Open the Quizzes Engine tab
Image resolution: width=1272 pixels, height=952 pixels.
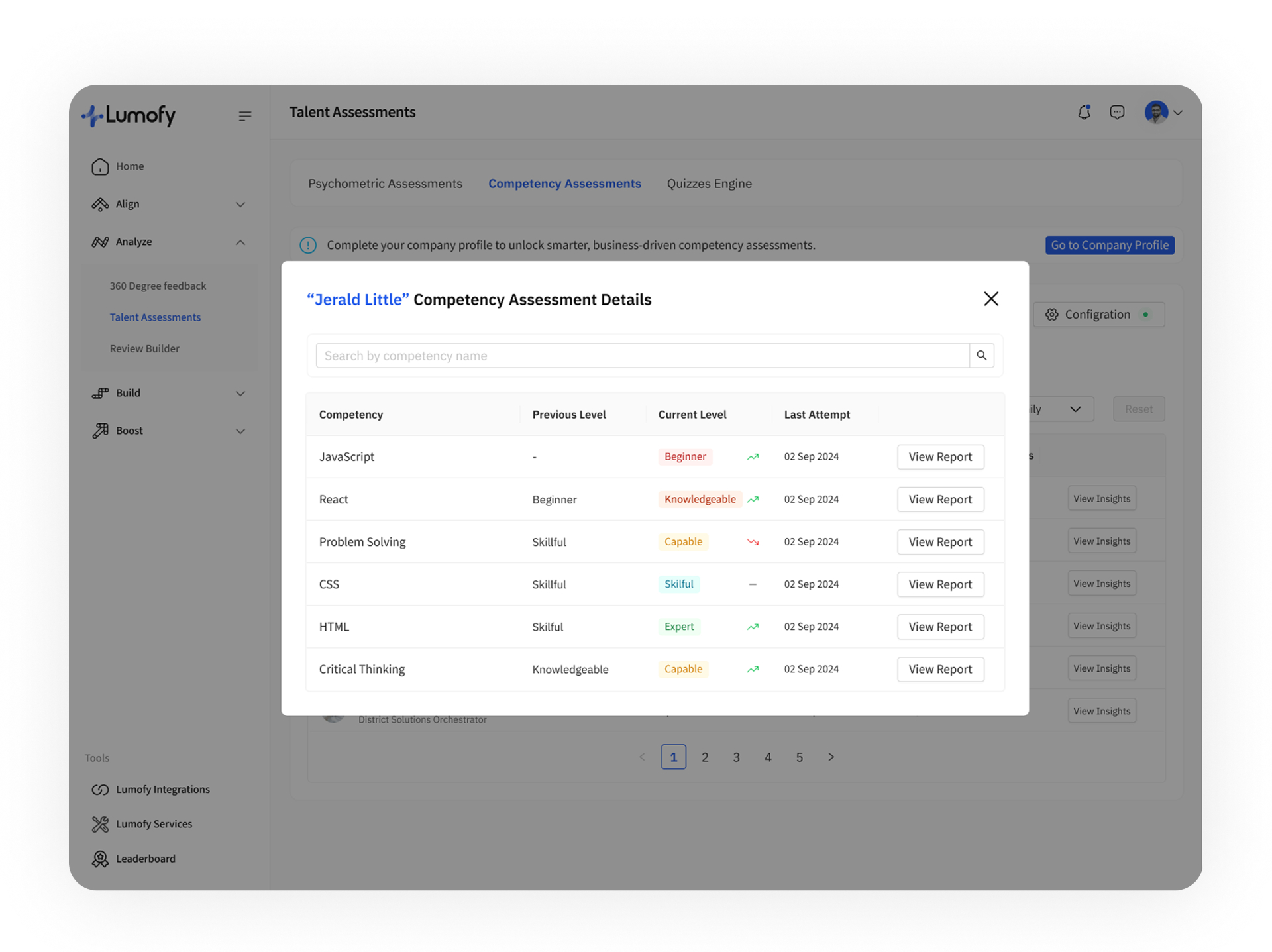point(709,184)
